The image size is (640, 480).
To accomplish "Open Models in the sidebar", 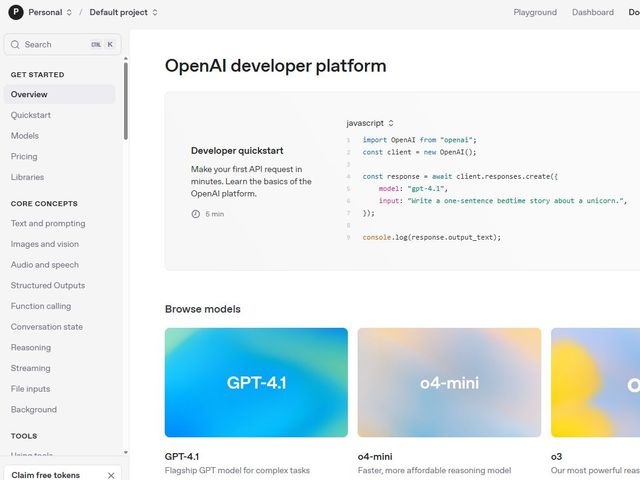I will (x=25, y=136).
